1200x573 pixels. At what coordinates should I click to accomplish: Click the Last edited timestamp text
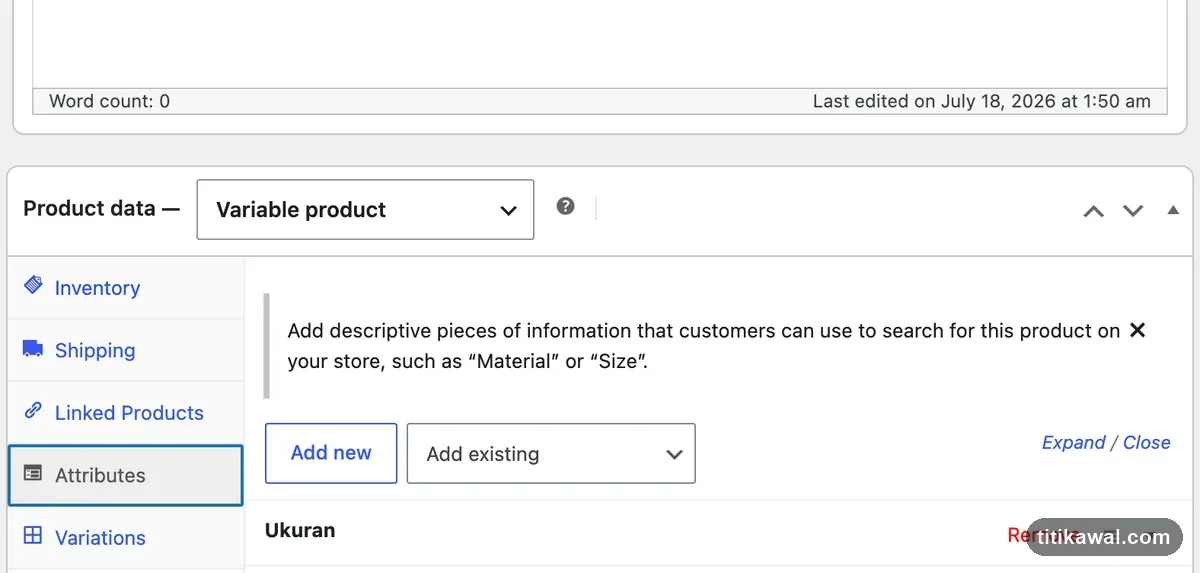[x=981, y=101]
